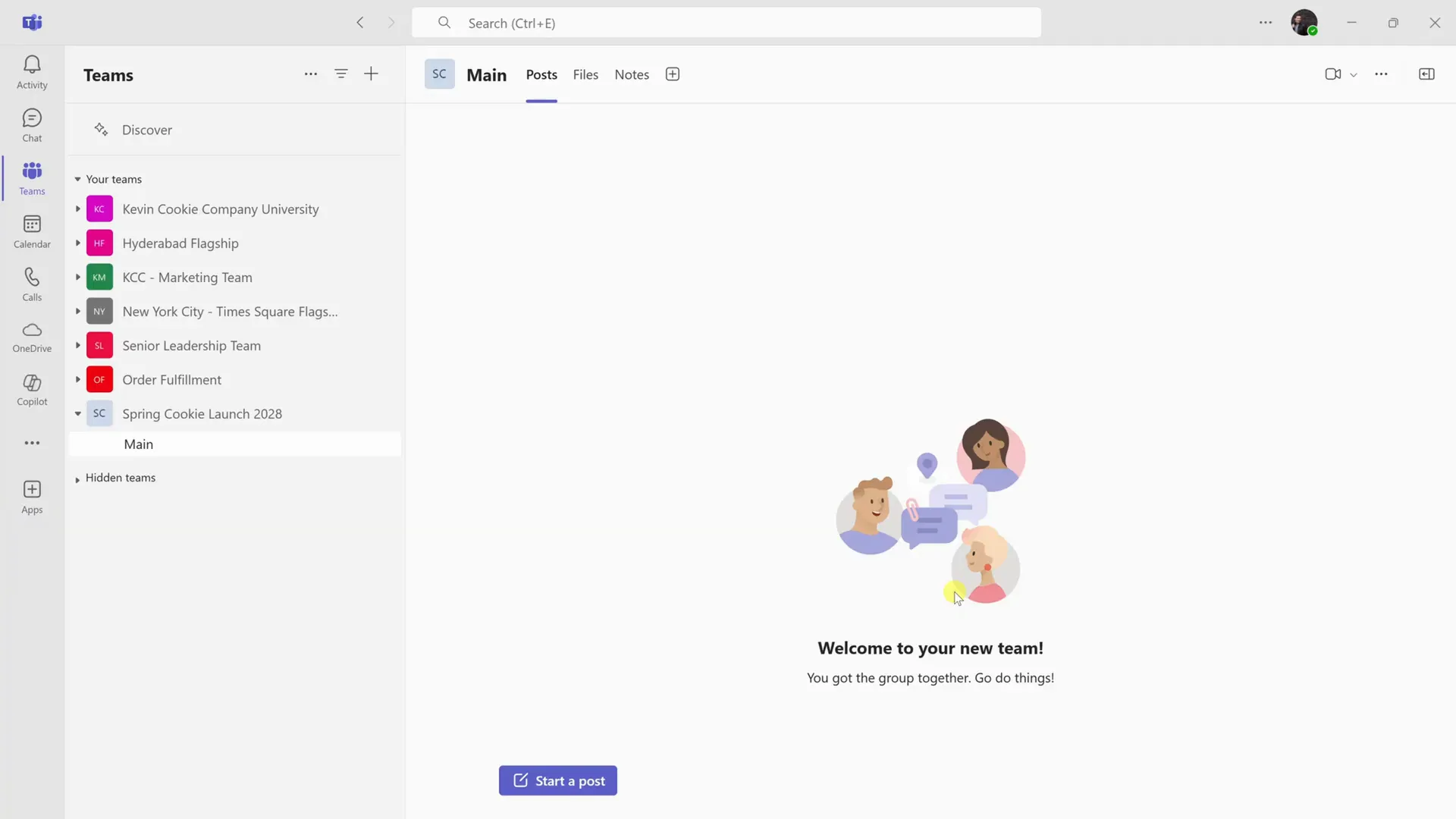Expand the Hidden teams section

(x=77, y=479)
